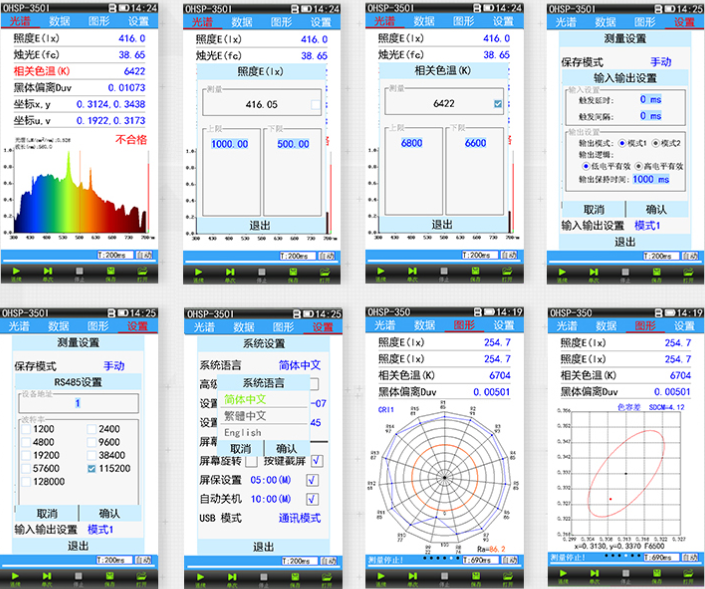Click the stop icon beneath the 系统语言 screen
Screen dimensions: 705x589
tap(263, 577)
